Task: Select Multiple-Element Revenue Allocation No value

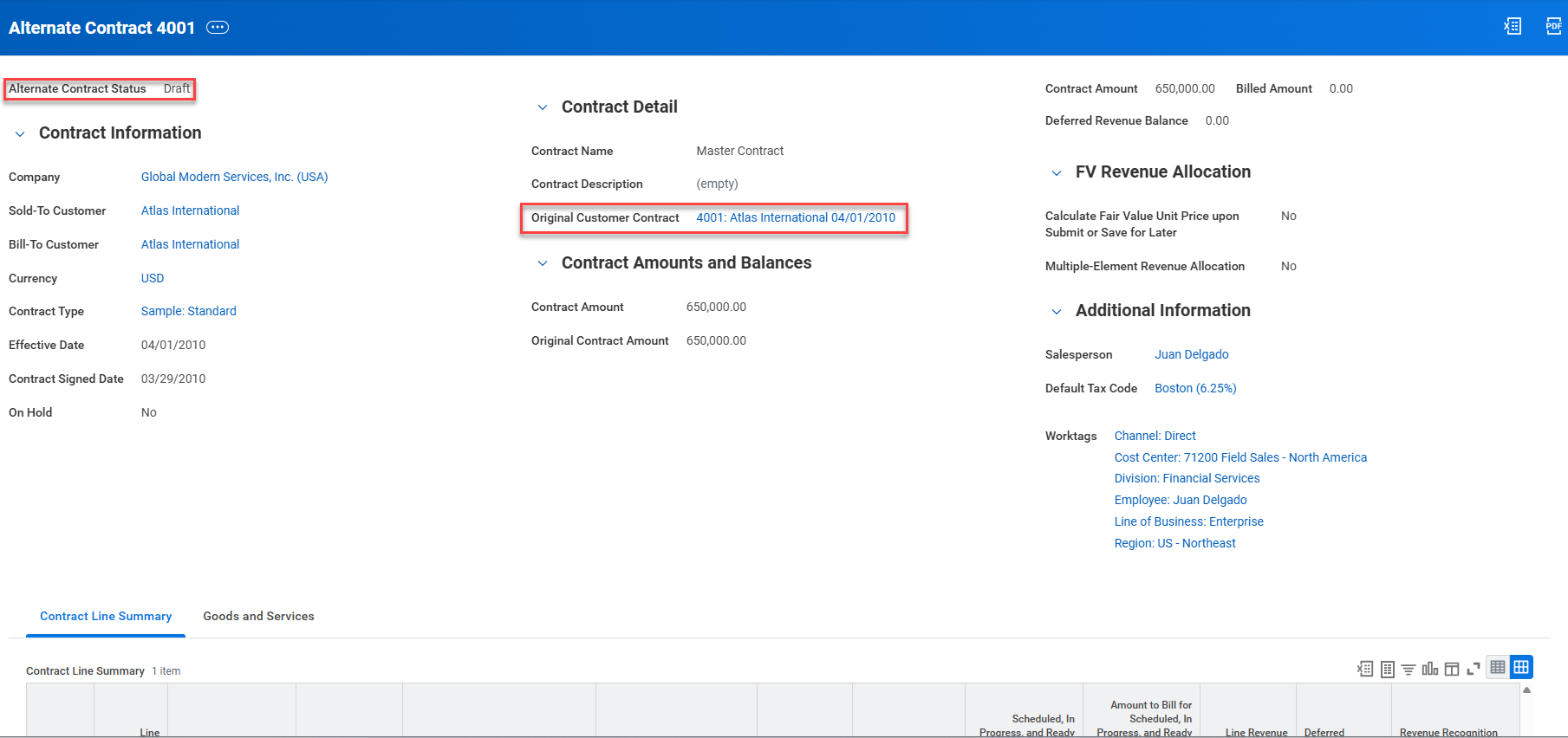Action: click(1289, 266)
